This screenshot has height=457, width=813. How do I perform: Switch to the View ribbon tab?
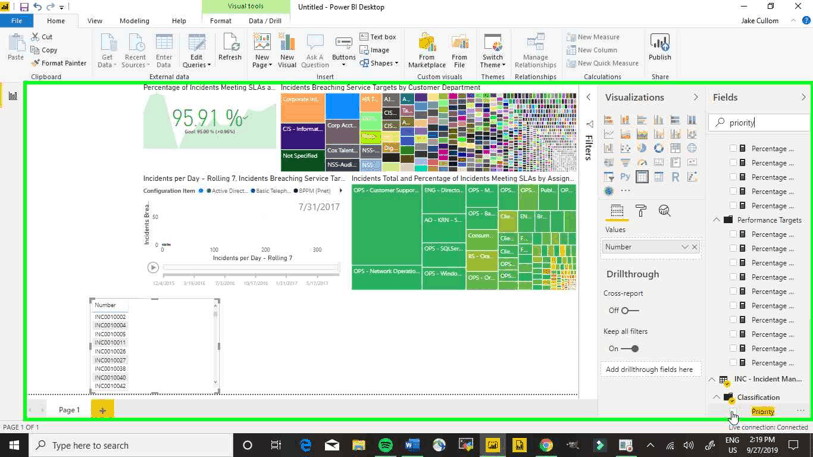pos(95,21)
